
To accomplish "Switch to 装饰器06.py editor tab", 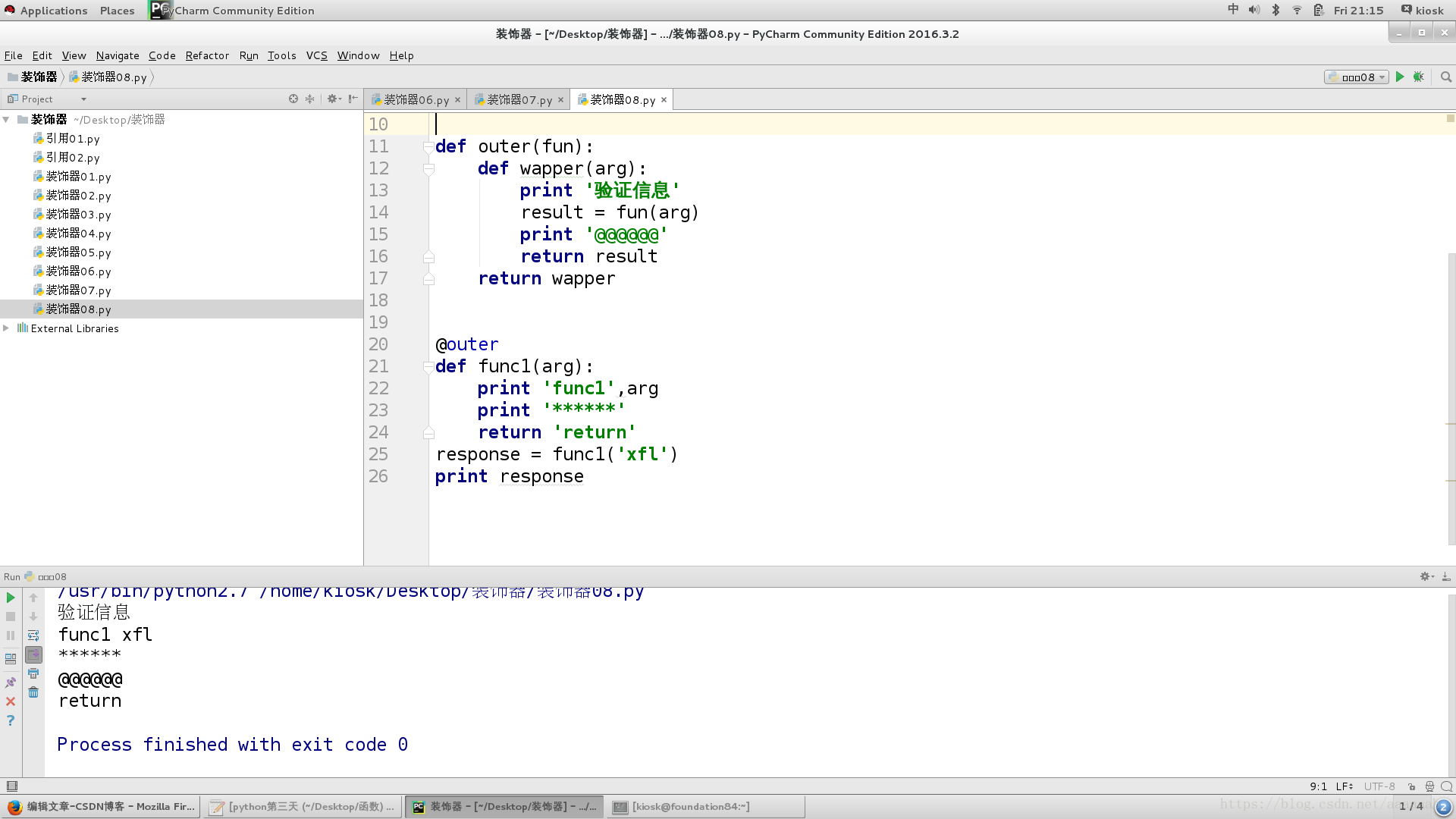I will [416, 100].
